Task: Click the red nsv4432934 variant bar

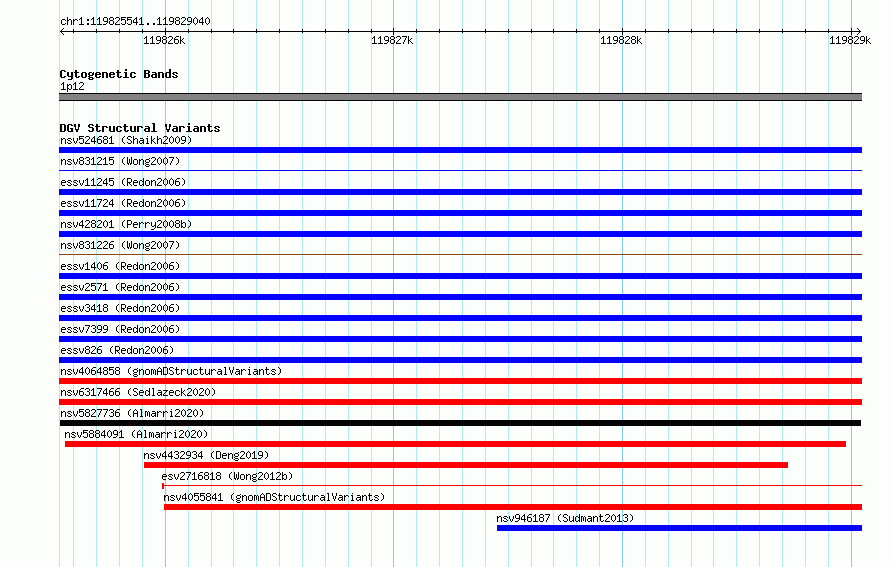Action: [466, 465]
